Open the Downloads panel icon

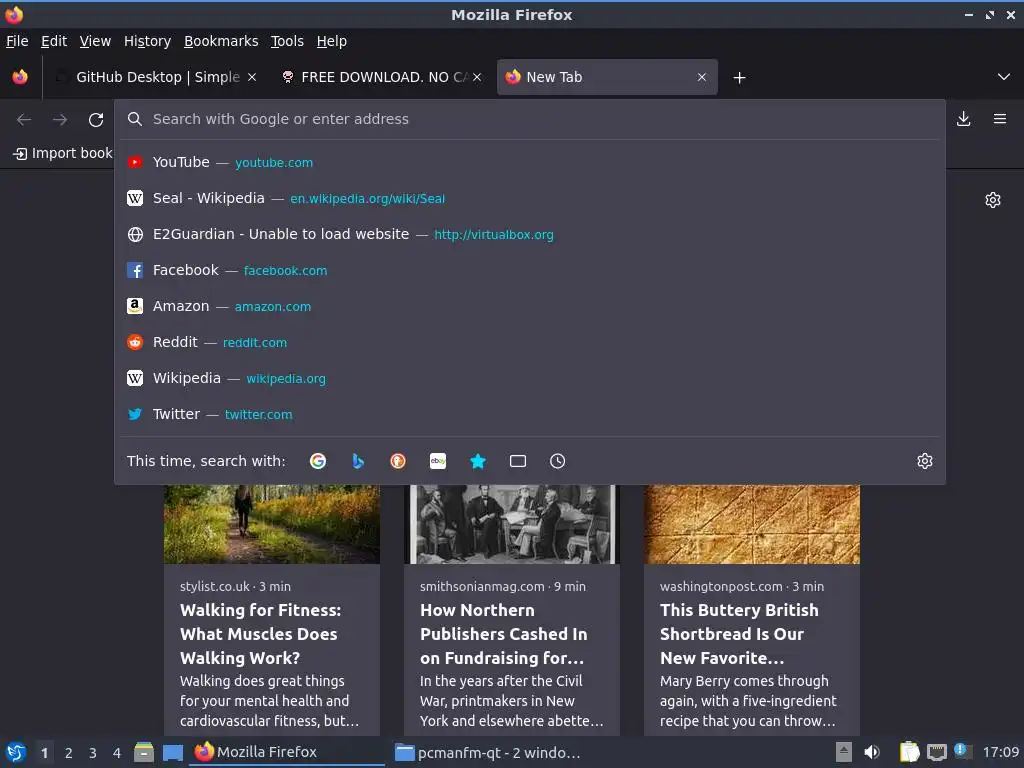tap(963, 119)
